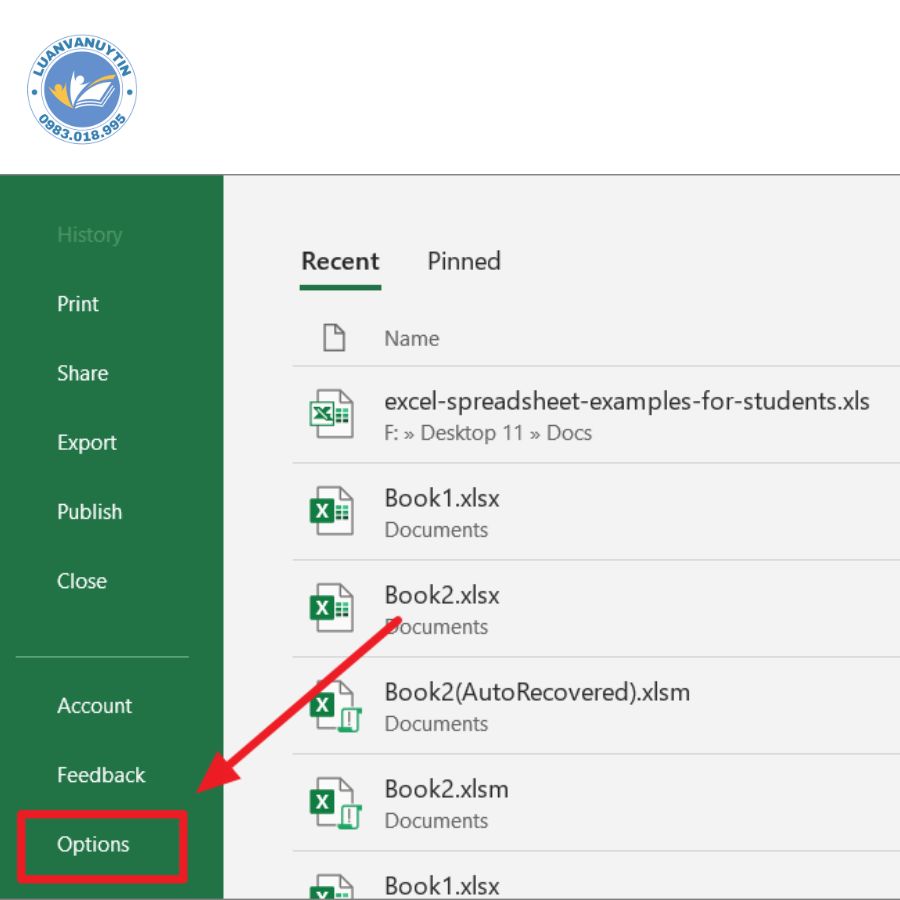Image resolution: width=900 pixels, height=900 pixels.
Task: Click the document icon in the list header
Action: coord(333,338)
